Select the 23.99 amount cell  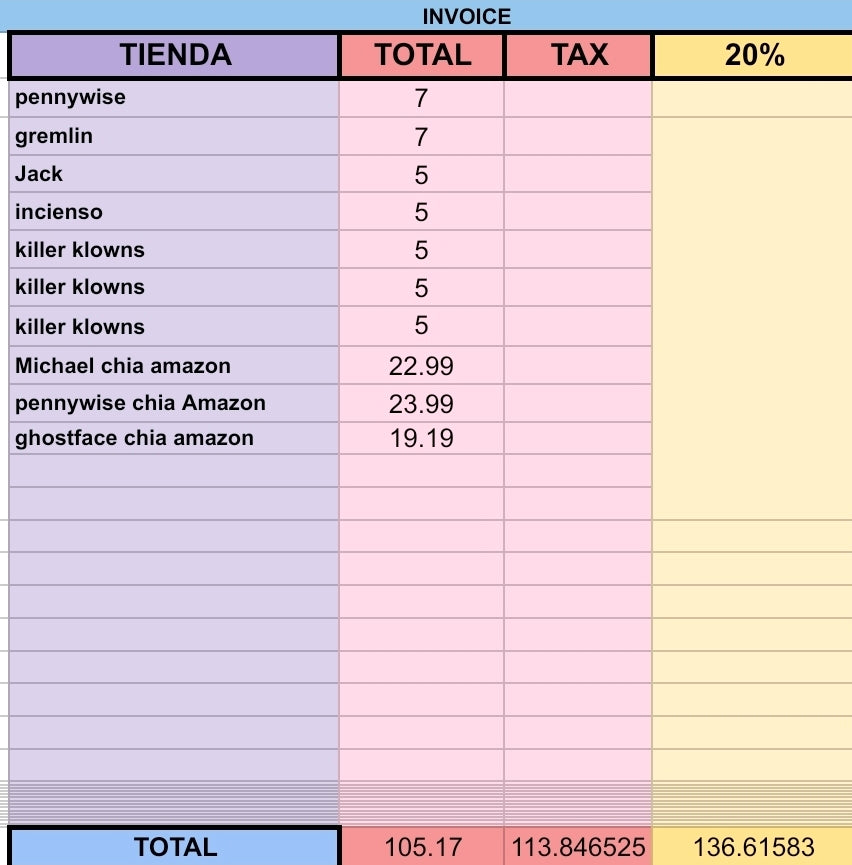(x=422, y=403)
